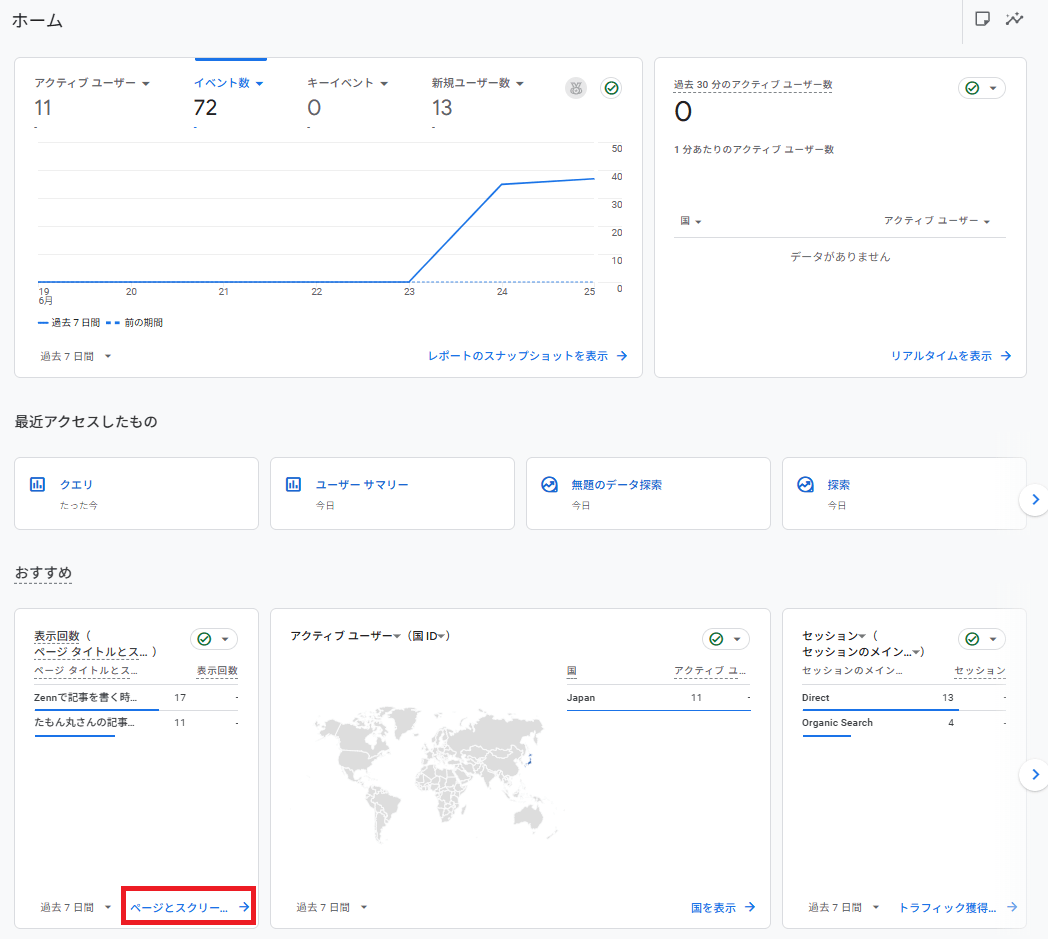Select the 探索 exploration compass icon

pos(805,484)
